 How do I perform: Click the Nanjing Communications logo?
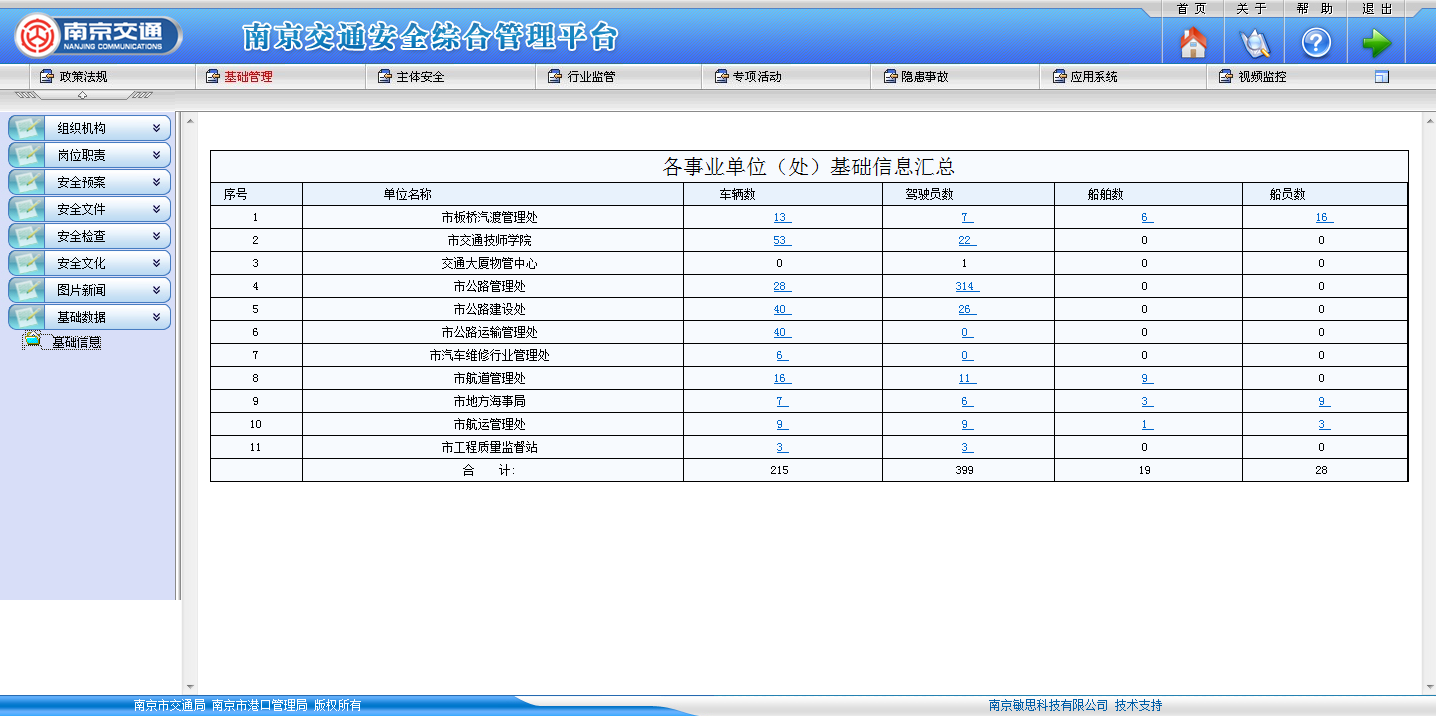point(98,36)
